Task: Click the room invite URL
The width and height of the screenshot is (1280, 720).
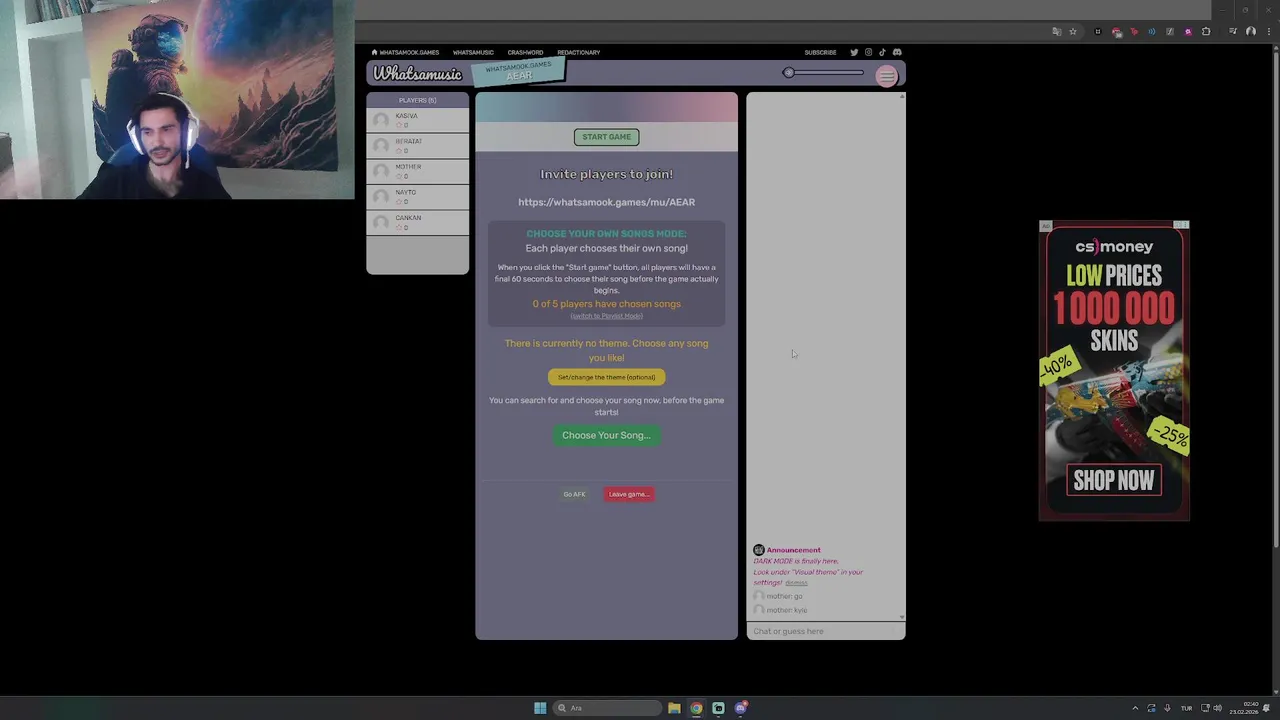Action: tap(606, 202)
